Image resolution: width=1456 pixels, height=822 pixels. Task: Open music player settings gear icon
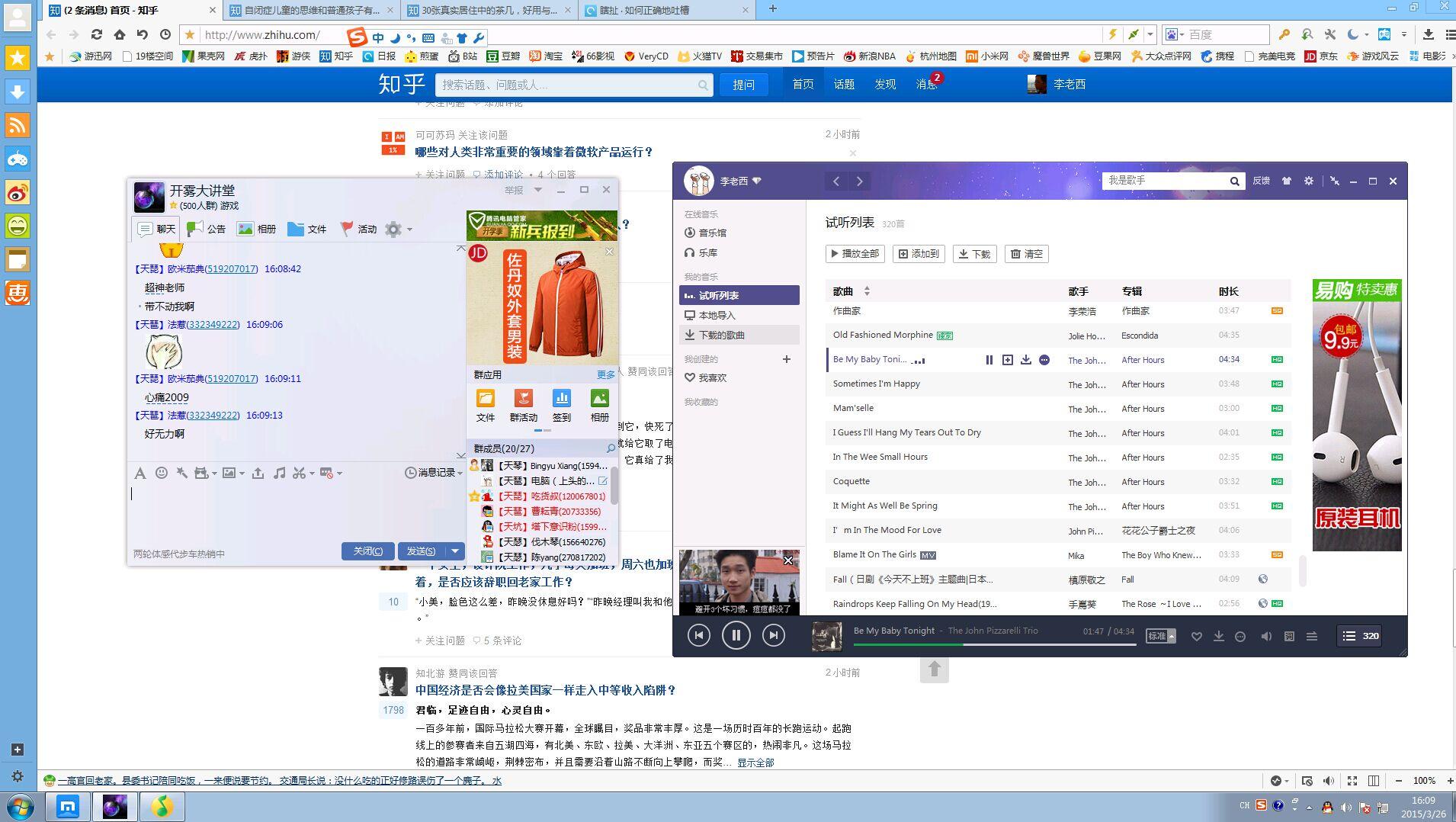coord(1309,181)
